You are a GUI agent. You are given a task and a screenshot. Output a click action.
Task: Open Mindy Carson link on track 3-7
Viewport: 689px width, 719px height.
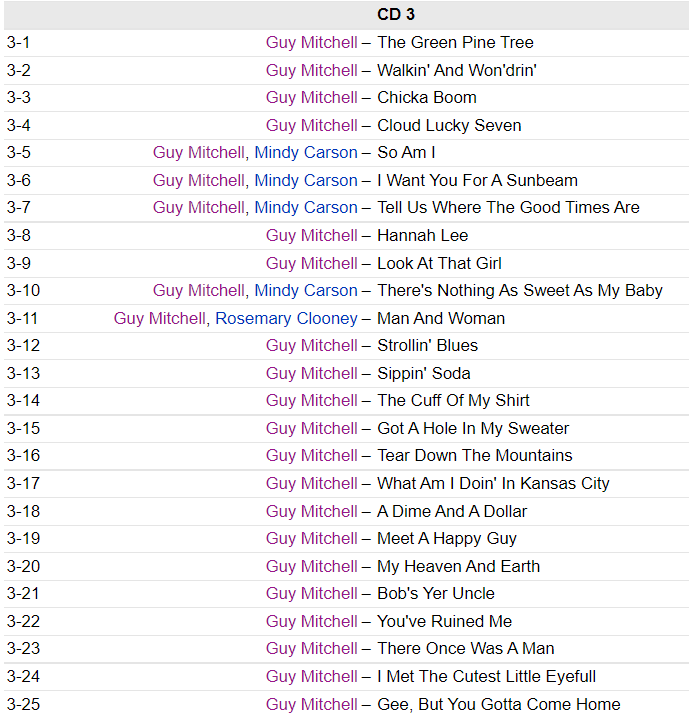pyautogui.click(x=306, y=208)
